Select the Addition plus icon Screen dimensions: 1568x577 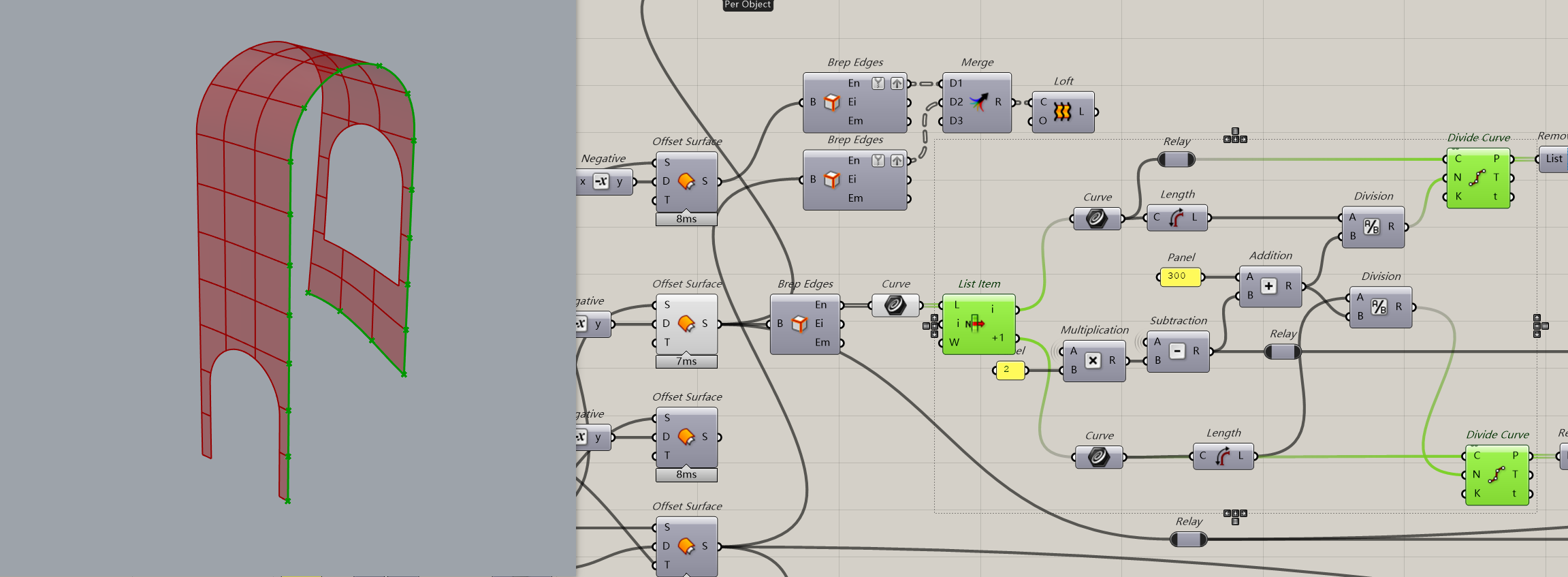click(x=1268, y=286)
